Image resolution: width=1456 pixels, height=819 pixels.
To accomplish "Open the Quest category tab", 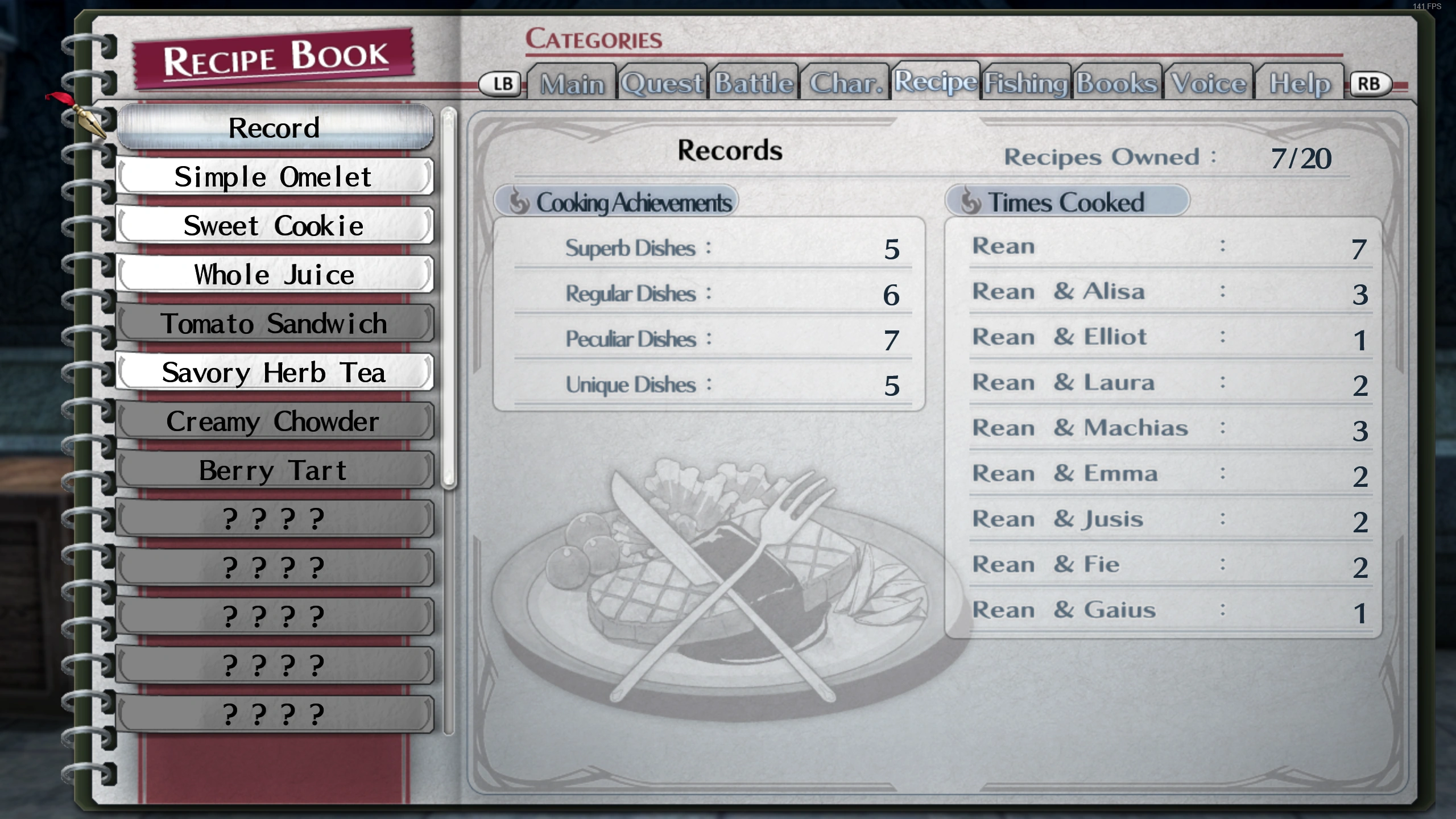I will coord(662,84).
